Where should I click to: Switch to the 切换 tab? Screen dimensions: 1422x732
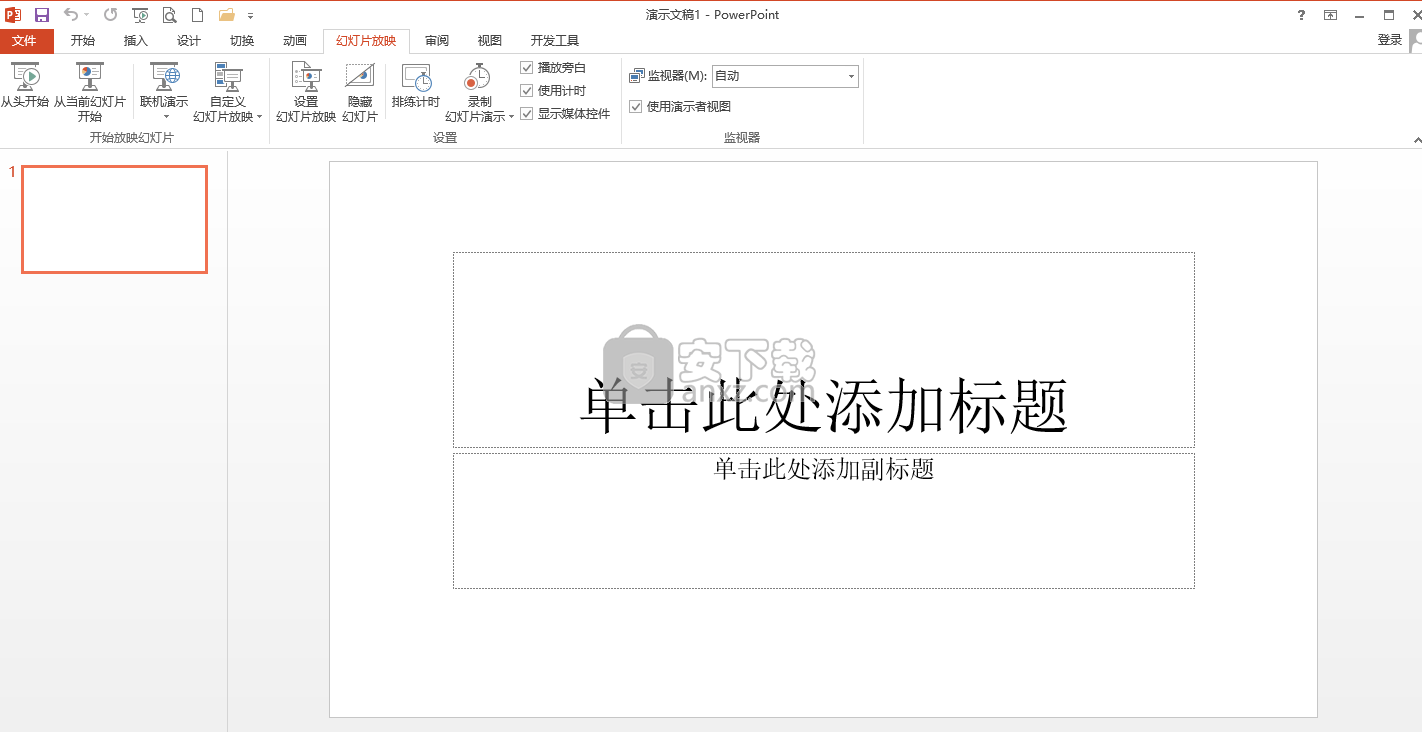pos(242,41)
